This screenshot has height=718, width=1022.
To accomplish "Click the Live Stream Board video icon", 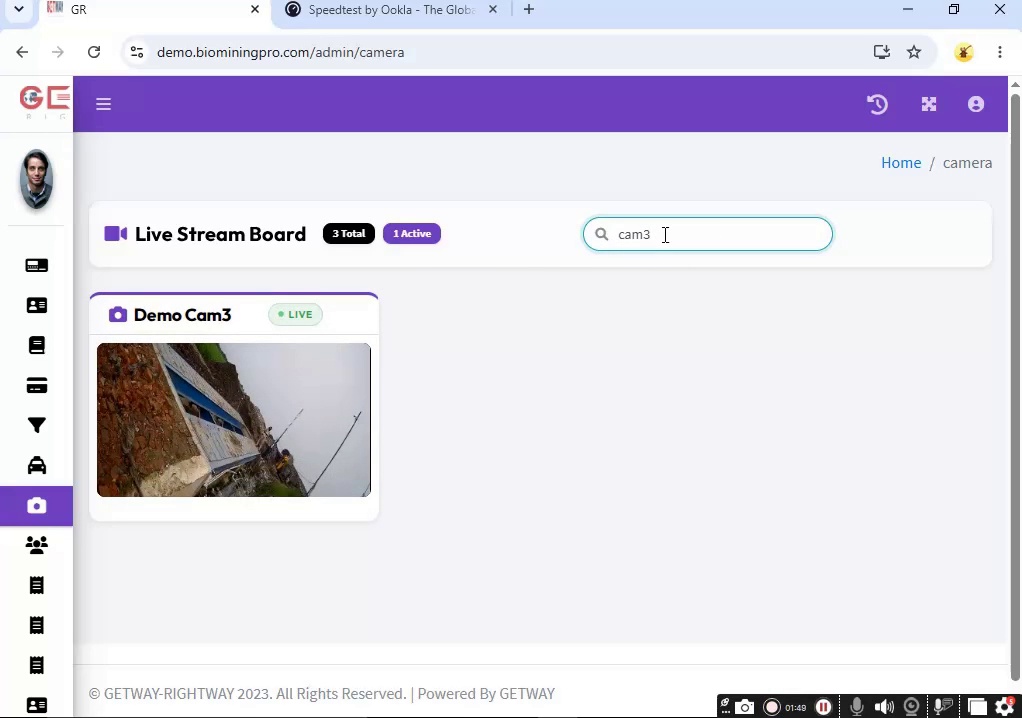I will click(x=116, y=233).
